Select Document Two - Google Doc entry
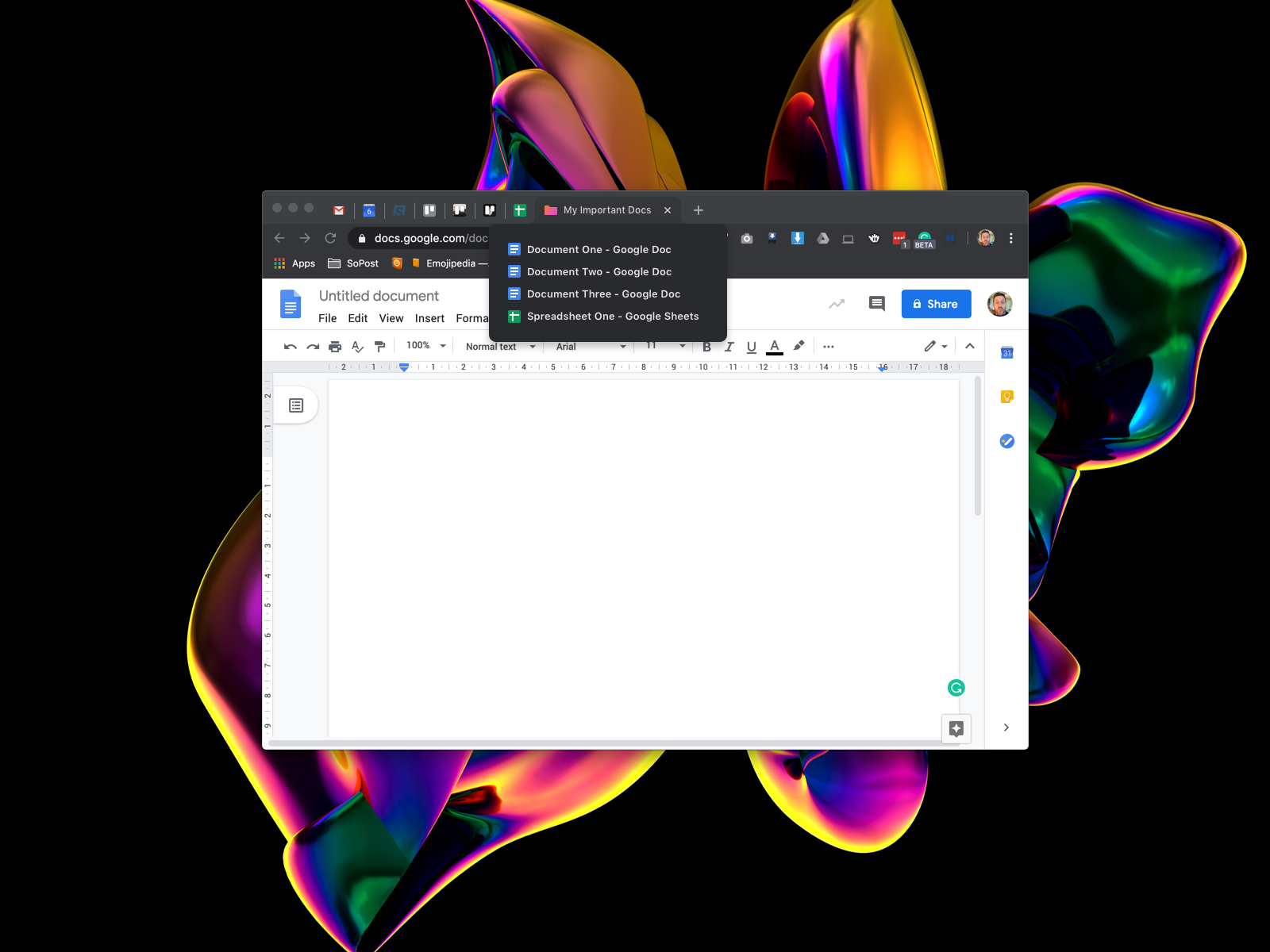The height and width of the screenshot is (952, 1270). pyautogui.click(x=598, y=272)
